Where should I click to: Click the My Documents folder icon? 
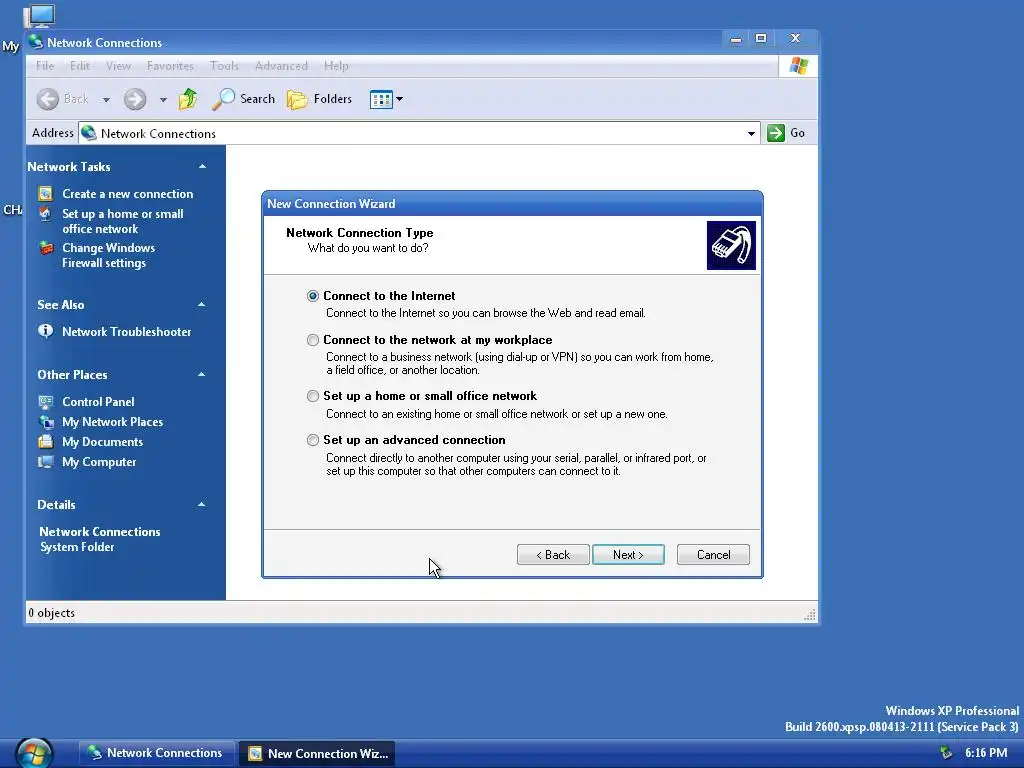[x=46, y=441]
